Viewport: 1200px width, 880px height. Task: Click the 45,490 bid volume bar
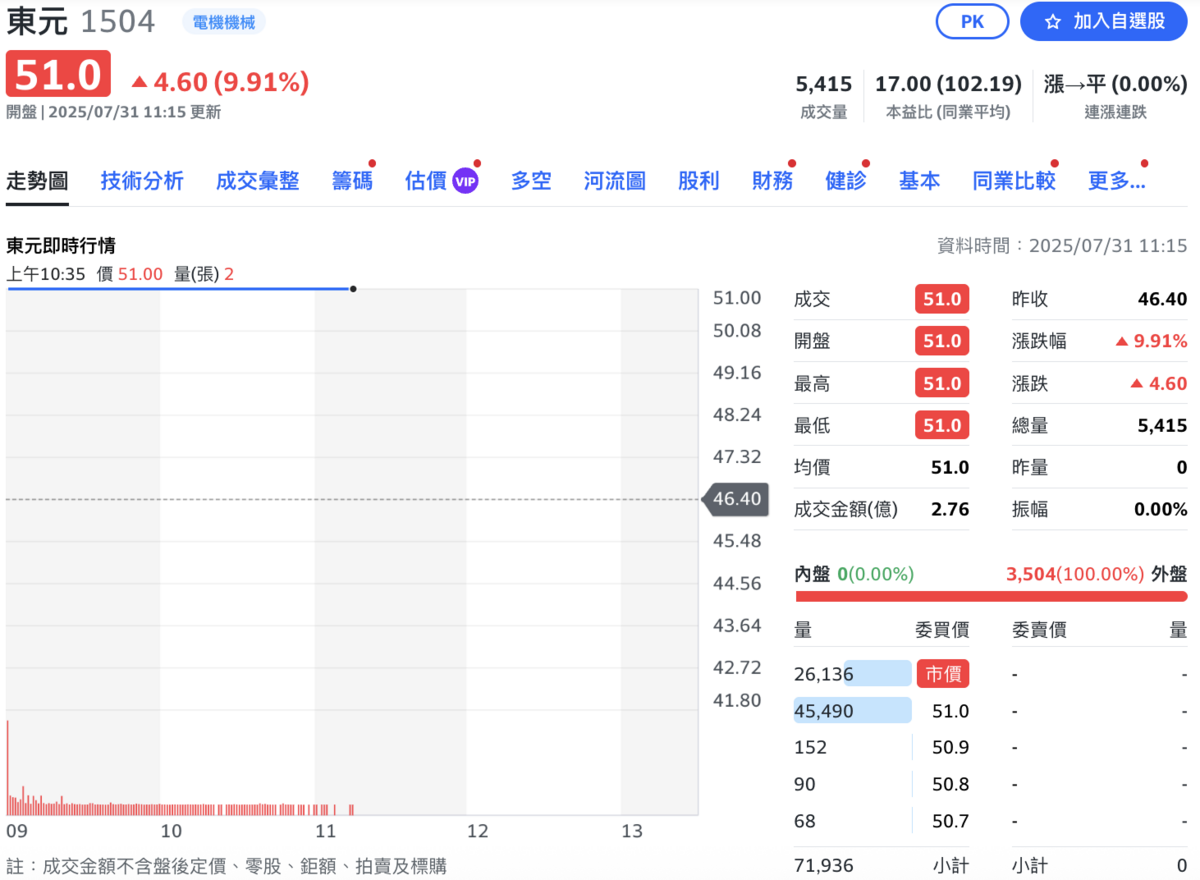click(x=853, y=711)
